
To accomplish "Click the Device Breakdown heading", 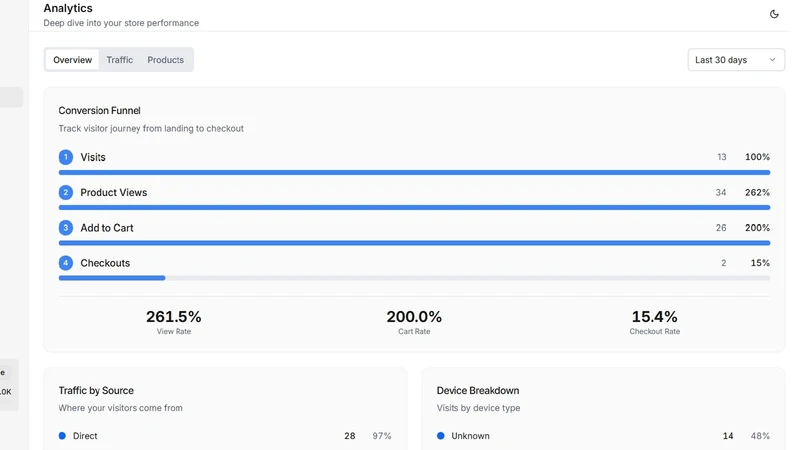I will point(478,391).
